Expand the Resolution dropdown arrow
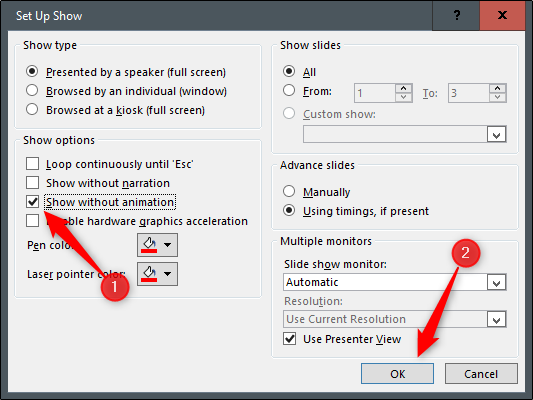 [x=496, y=319]
